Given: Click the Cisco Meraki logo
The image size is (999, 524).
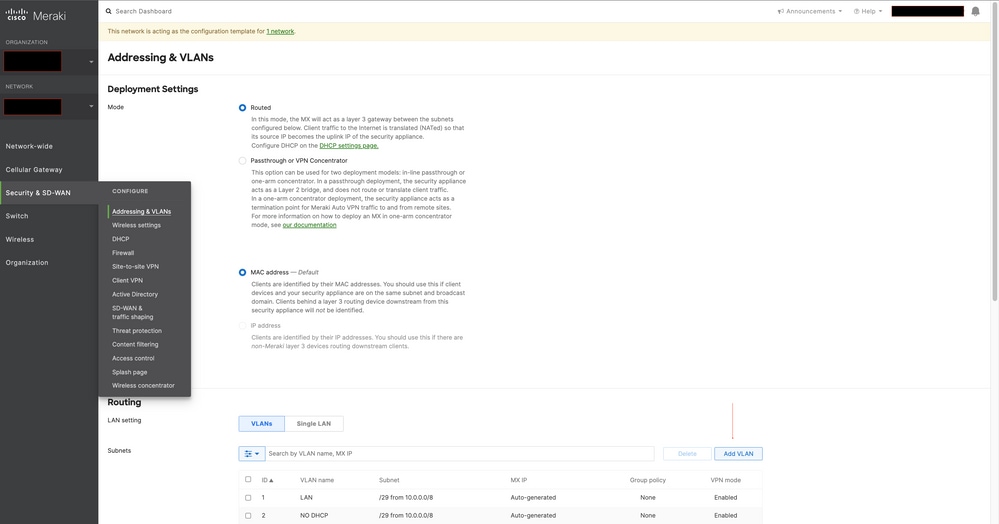Looking at the screenshot, I should tap(36, 15).
